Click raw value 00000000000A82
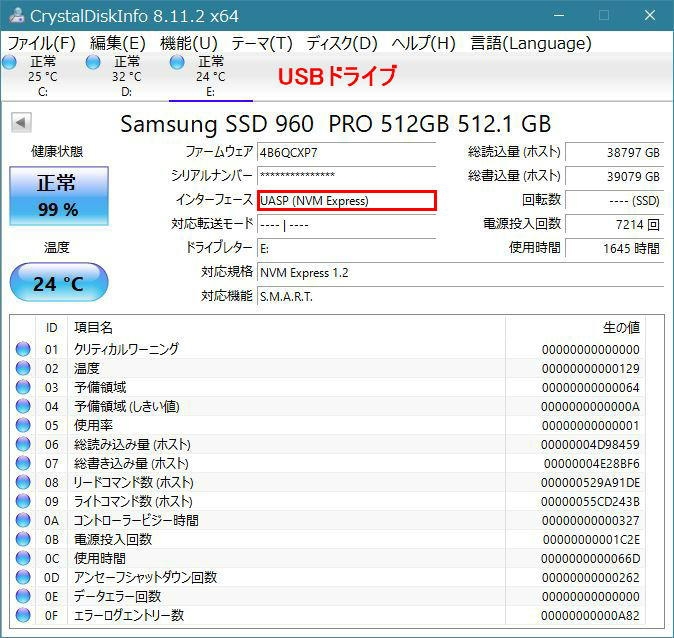Viewport: 674px width, 638px height. click(590, 615)
